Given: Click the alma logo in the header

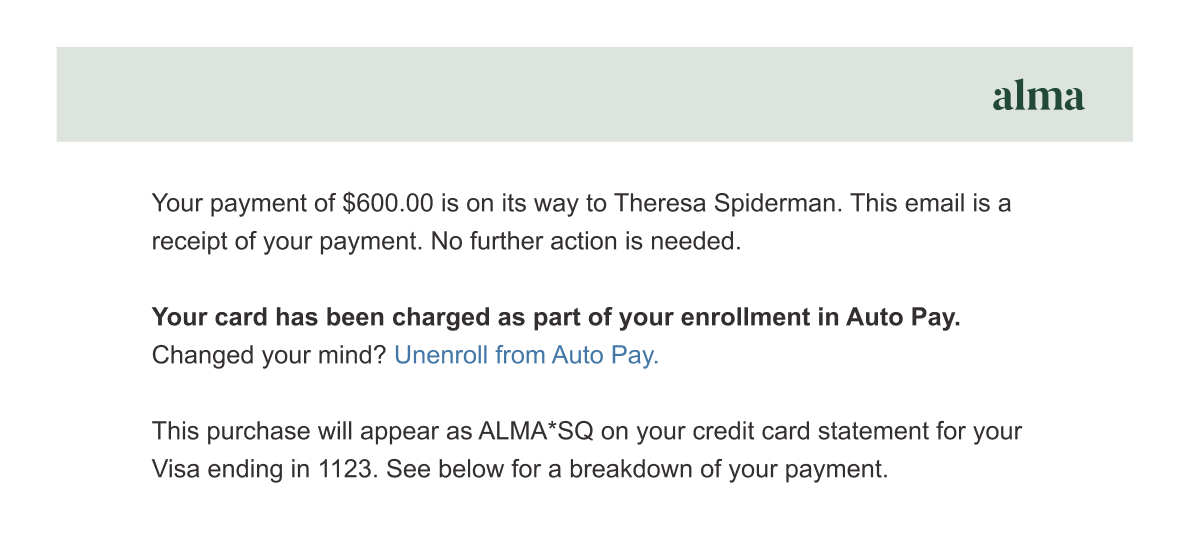Looking at the screenshot, I should (x=1038, y=96).
